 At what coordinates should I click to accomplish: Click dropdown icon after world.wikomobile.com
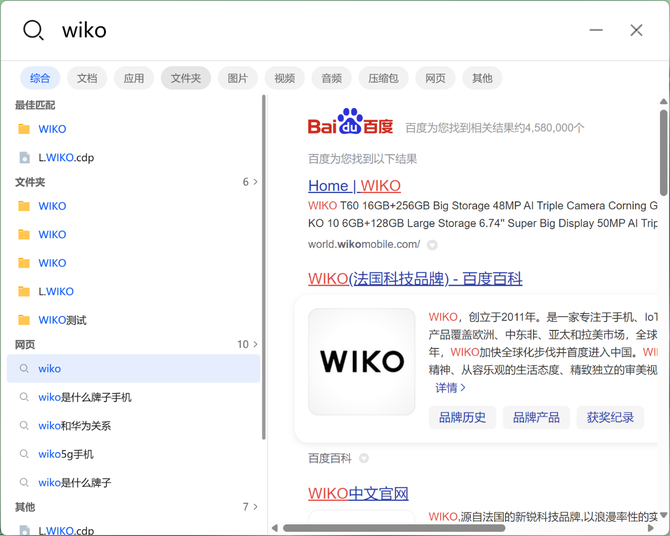(432, 245)
